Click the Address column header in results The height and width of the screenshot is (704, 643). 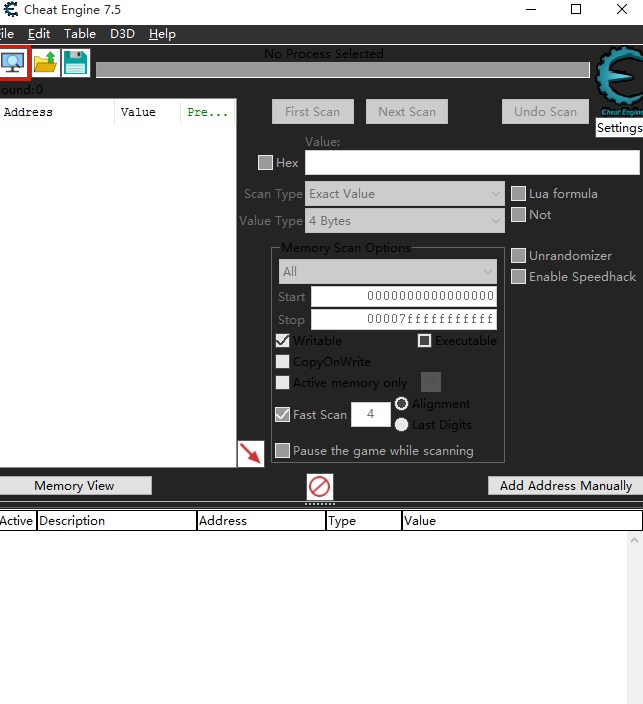click(x=57, y=112)
